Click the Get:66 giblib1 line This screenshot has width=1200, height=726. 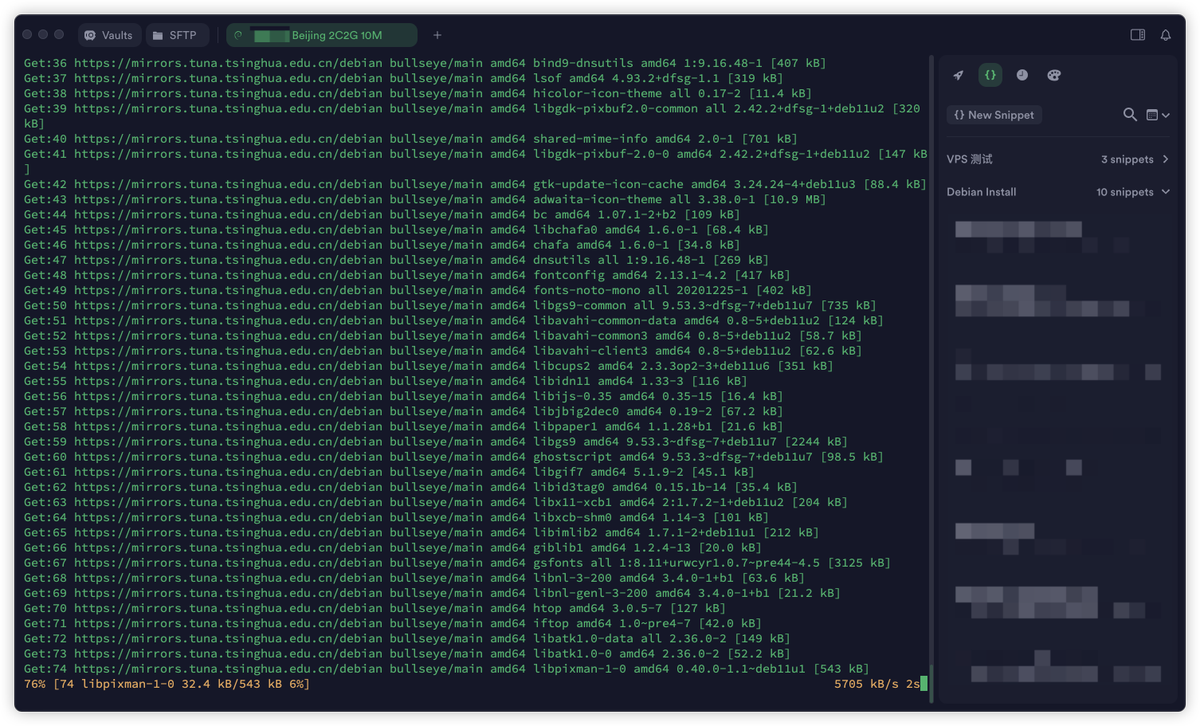coord(393,547)
